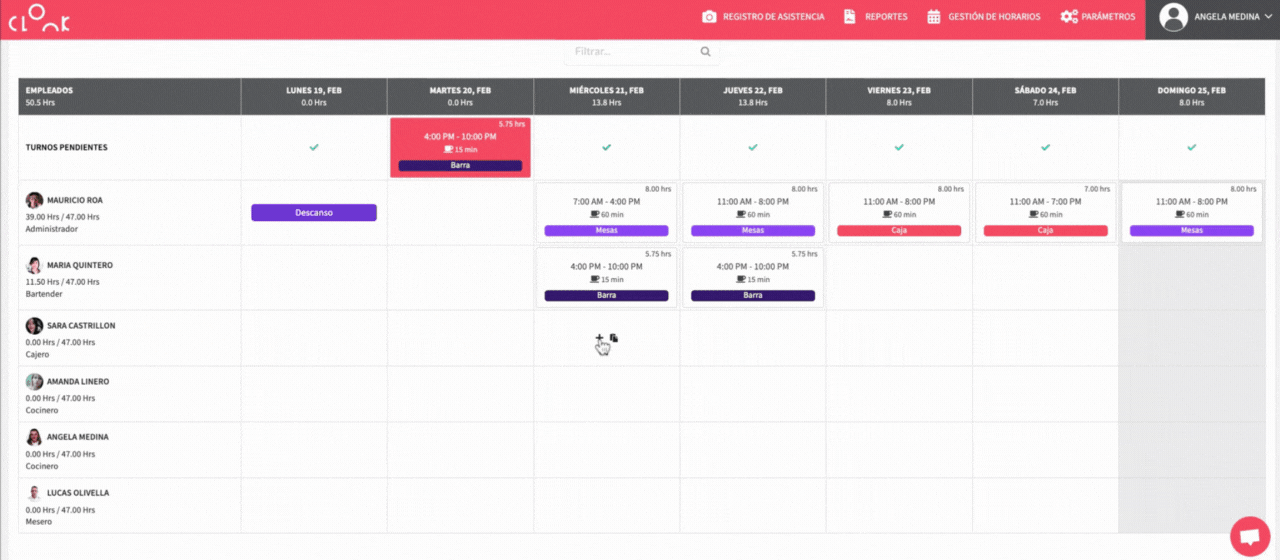The image size is (1280, 560).
Task: Click Monday's pending-shifts green checkmark
Action: [x=314, y=147]
